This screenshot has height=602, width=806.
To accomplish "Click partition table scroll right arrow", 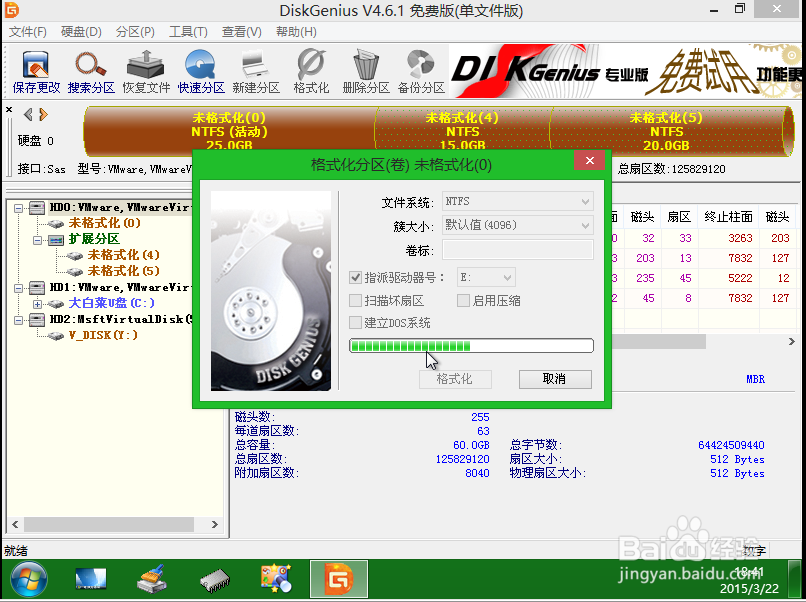I will tap(792, 341).
